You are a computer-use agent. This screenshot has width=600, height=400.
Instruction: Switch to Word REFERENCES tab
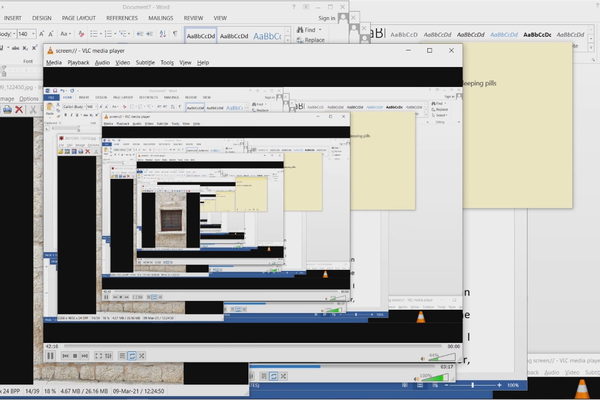(122, 18)
